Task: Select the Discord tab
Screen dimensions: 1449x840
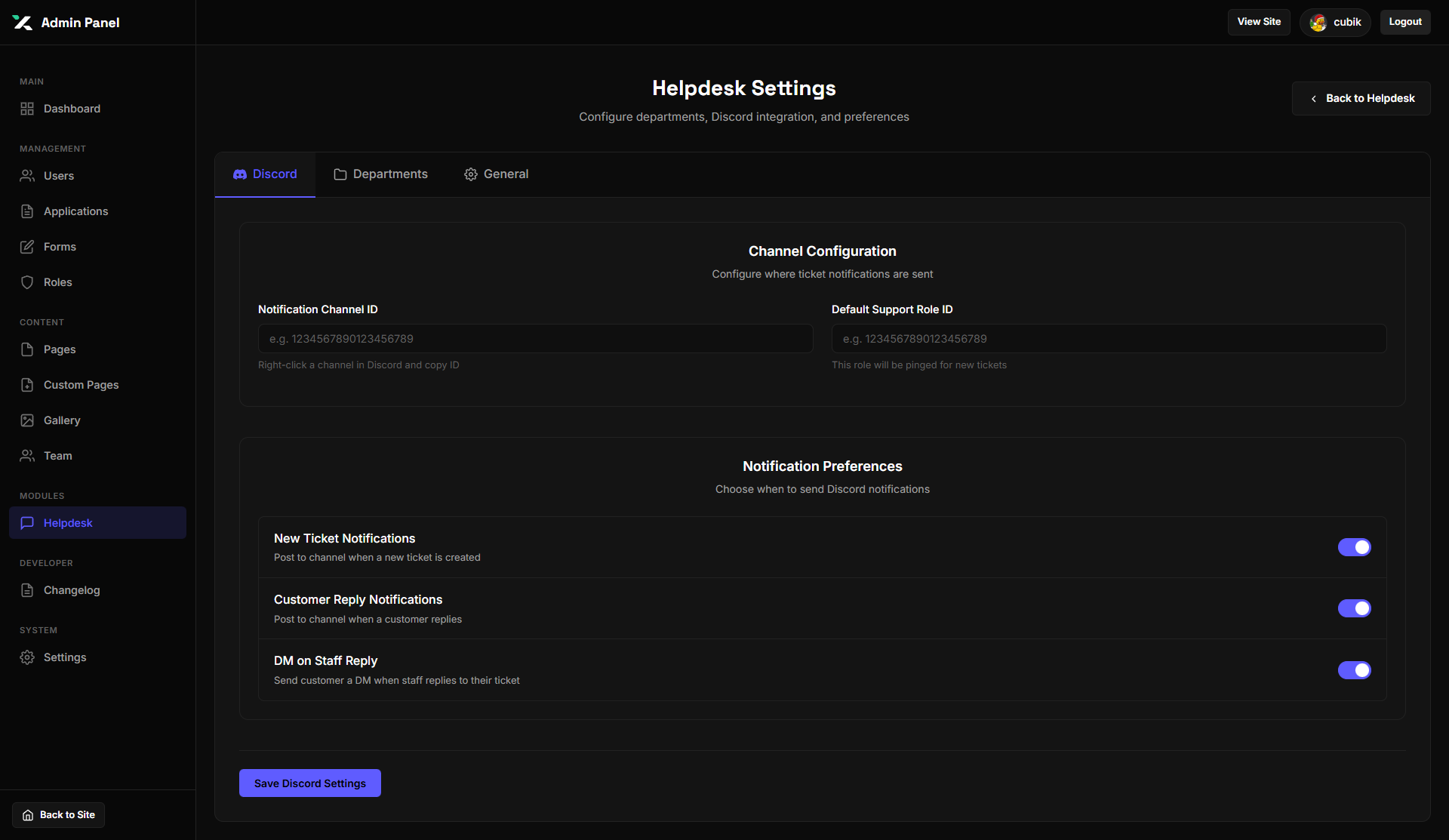Action: click(265, 174)
